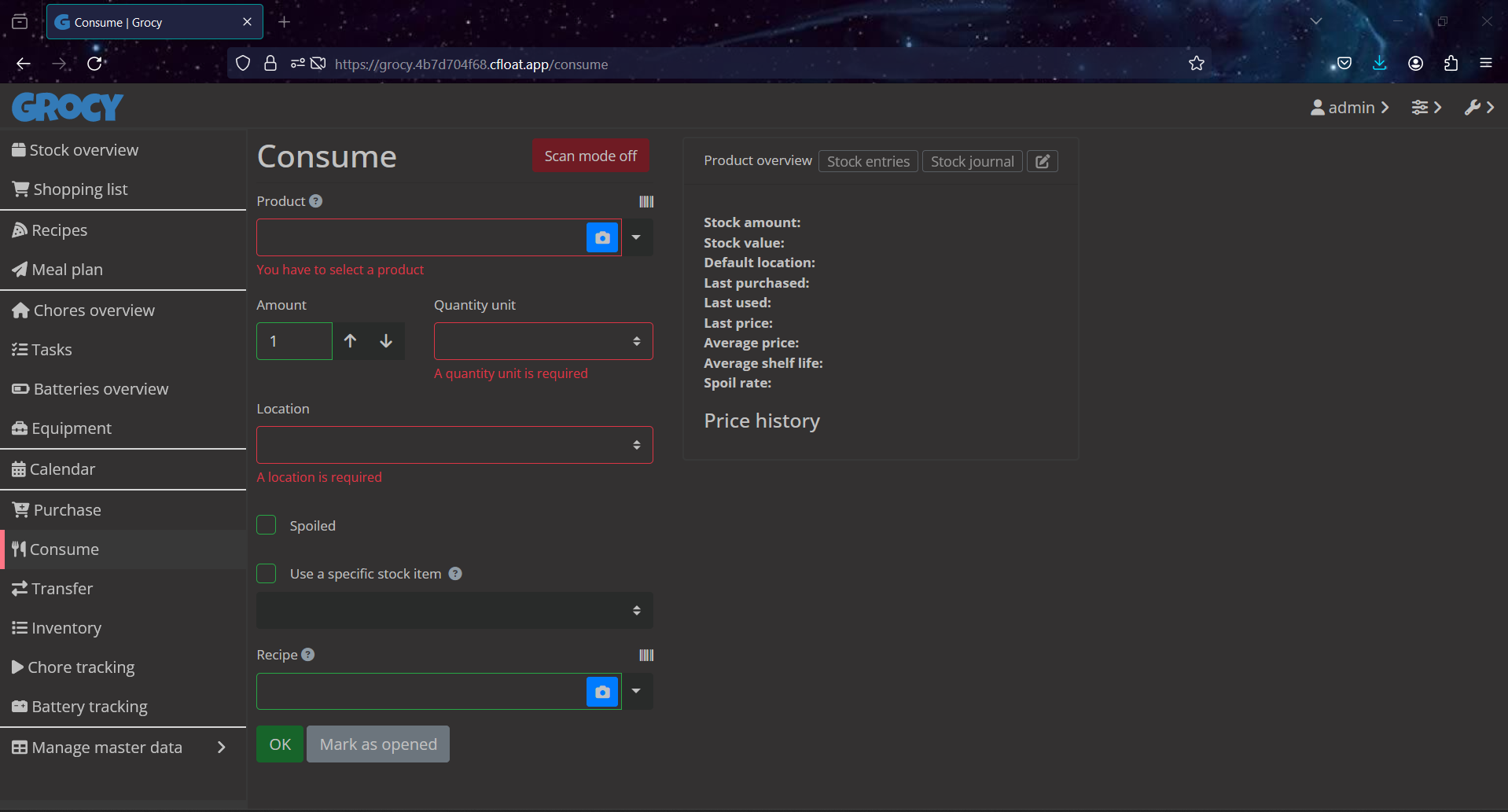Open Firefox application hamburger menu
Screen dimensions: 1508x812
pos(1486,64)
